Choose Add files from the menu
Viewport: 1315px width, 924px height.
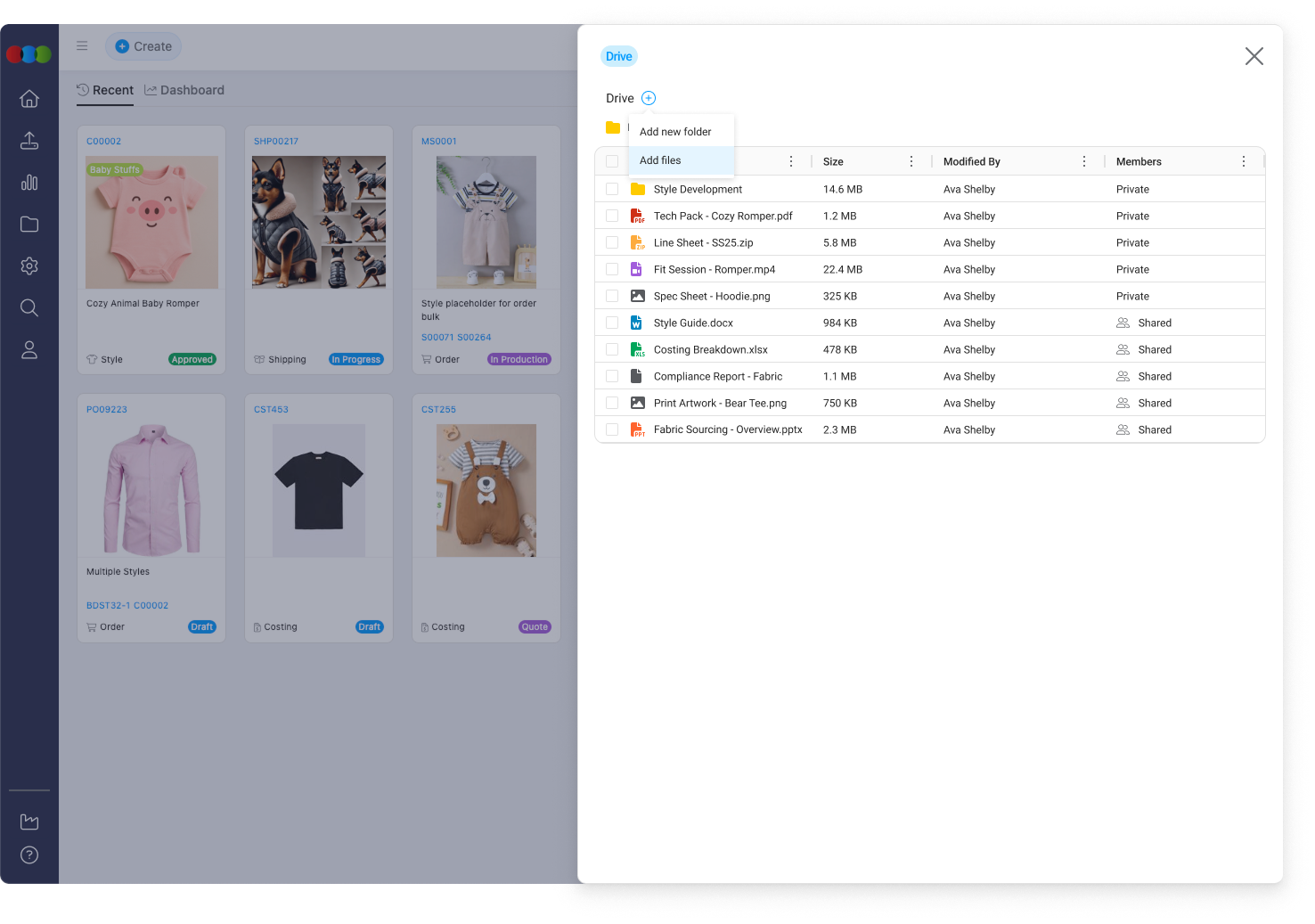pyautogui.click(x=660, y=160)
